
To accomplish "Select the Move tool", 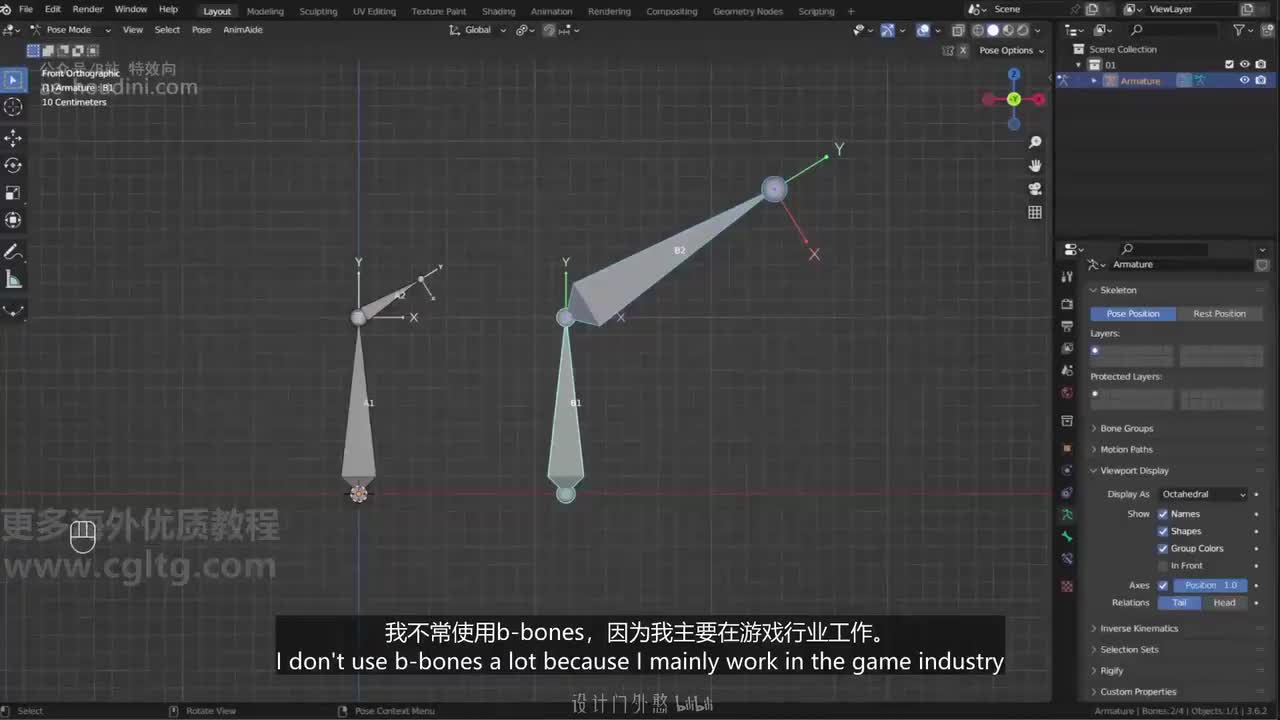I will [13, 137].
